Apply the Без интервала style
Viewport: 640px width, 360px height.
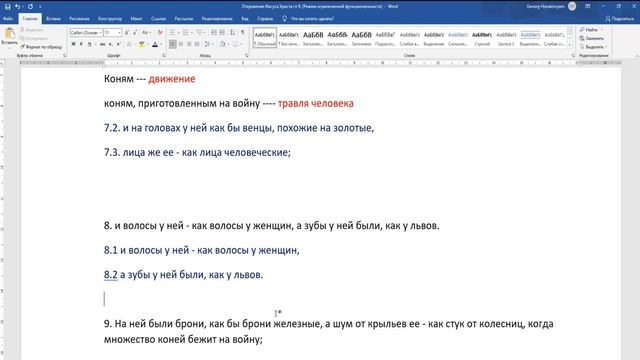coord(289,38)
